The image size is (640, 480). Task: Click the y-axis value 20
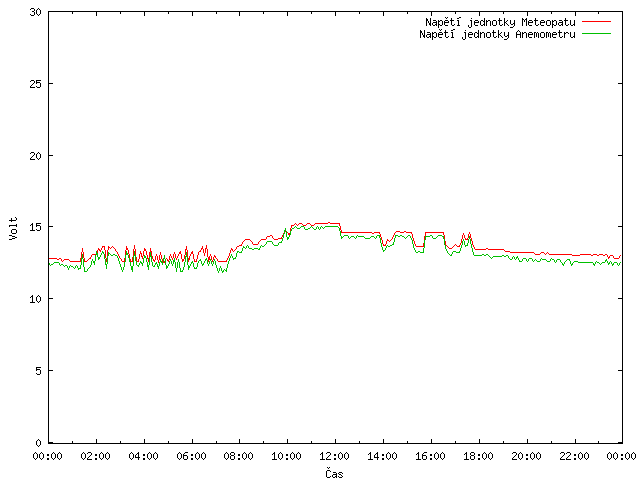coord(36,156)
